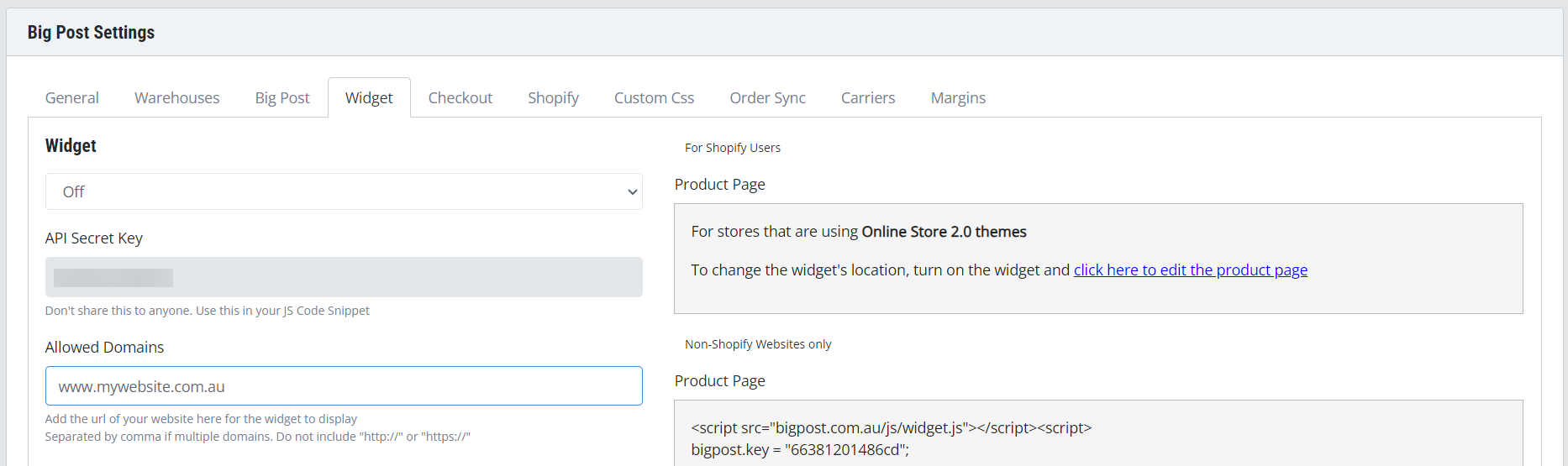The width and height of the screenshot is (1568, 466).
Task: Click the Online Store 2.0 themes text
Action: (944, 232)
